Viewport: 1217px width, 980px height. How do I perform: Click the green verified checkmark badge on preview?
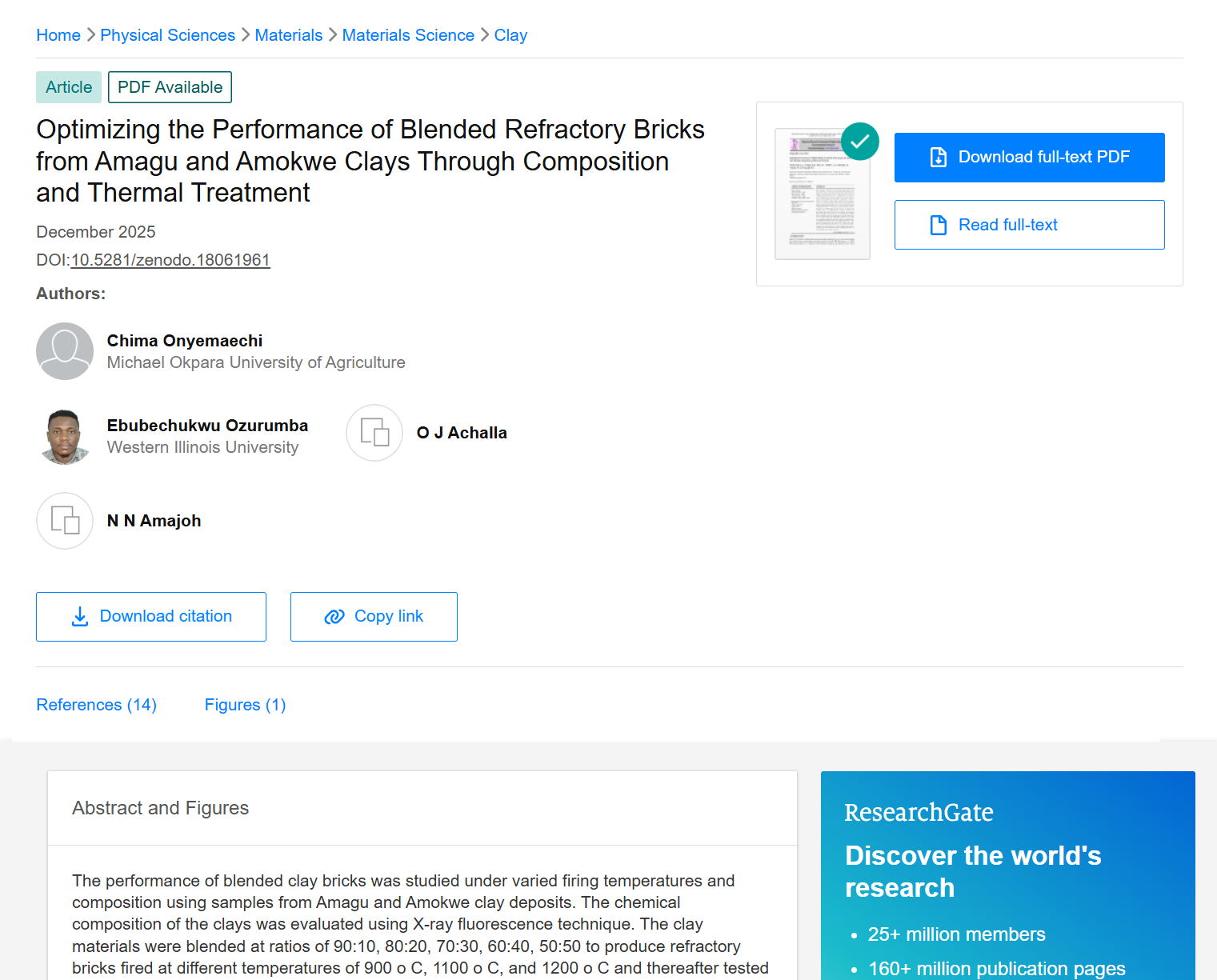(860, 142)
